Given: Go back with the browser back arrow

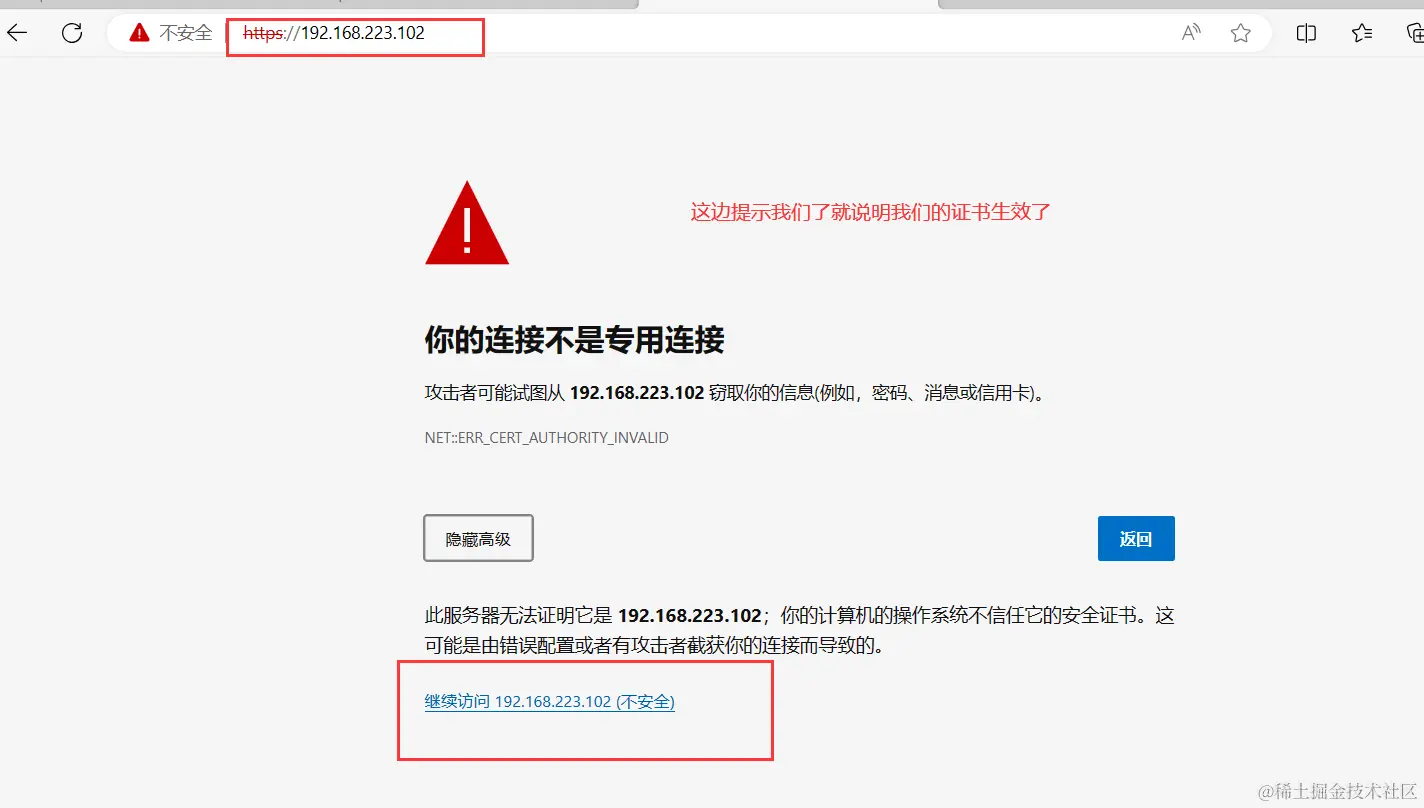Looking at the screenshot, I should 17,33.
